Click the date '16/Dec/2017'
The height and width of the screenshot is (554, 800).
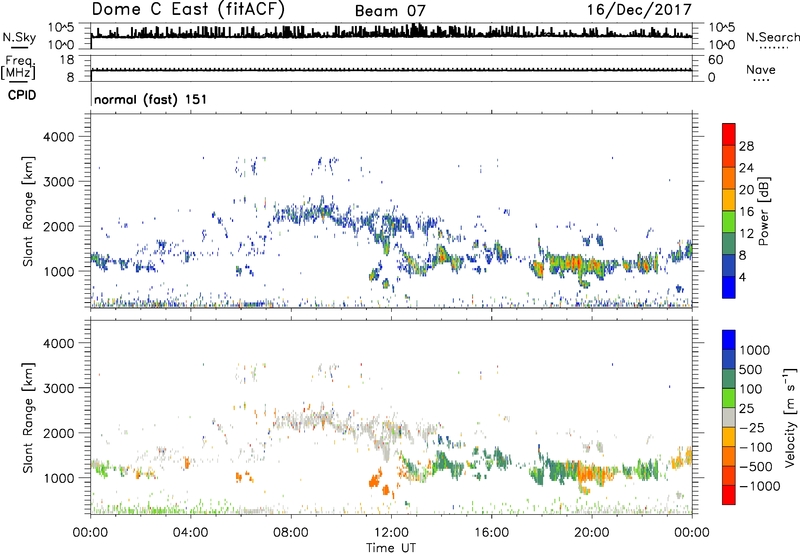coord(639,10)
